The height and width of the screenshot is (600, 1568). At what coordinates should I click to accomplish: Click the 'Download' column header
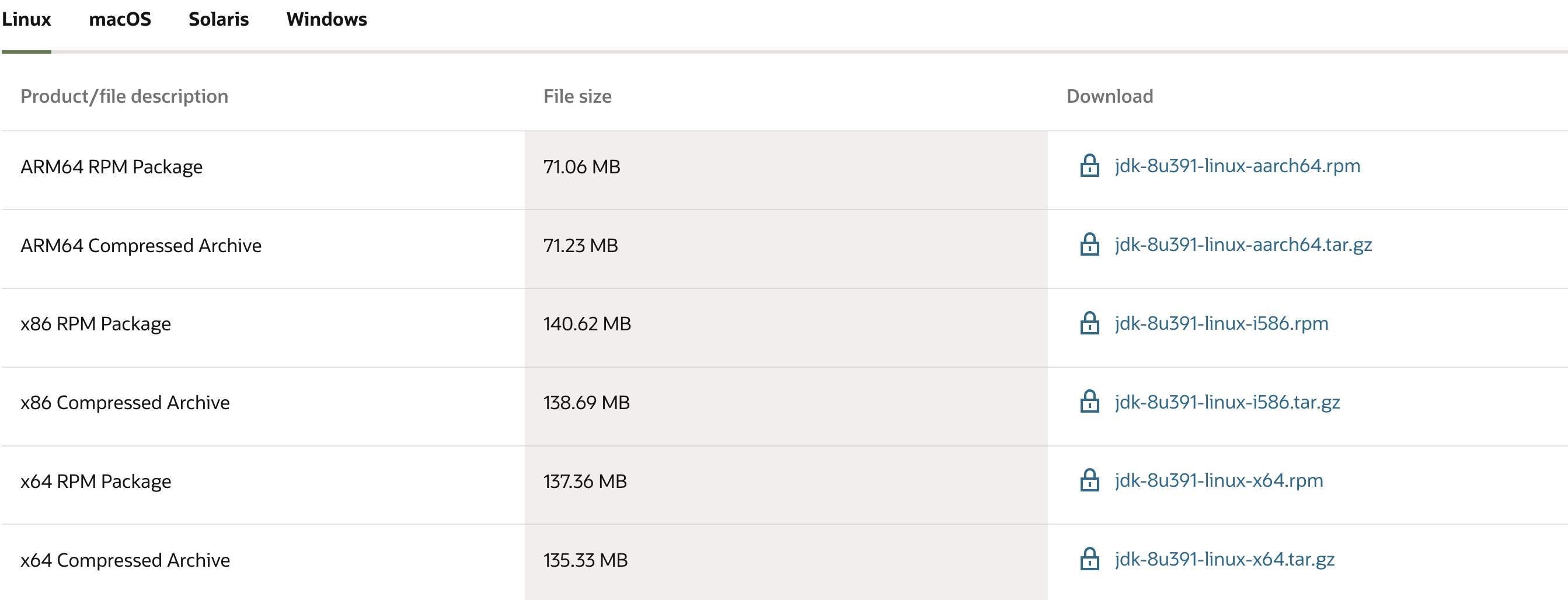[x=1109, y=96]
